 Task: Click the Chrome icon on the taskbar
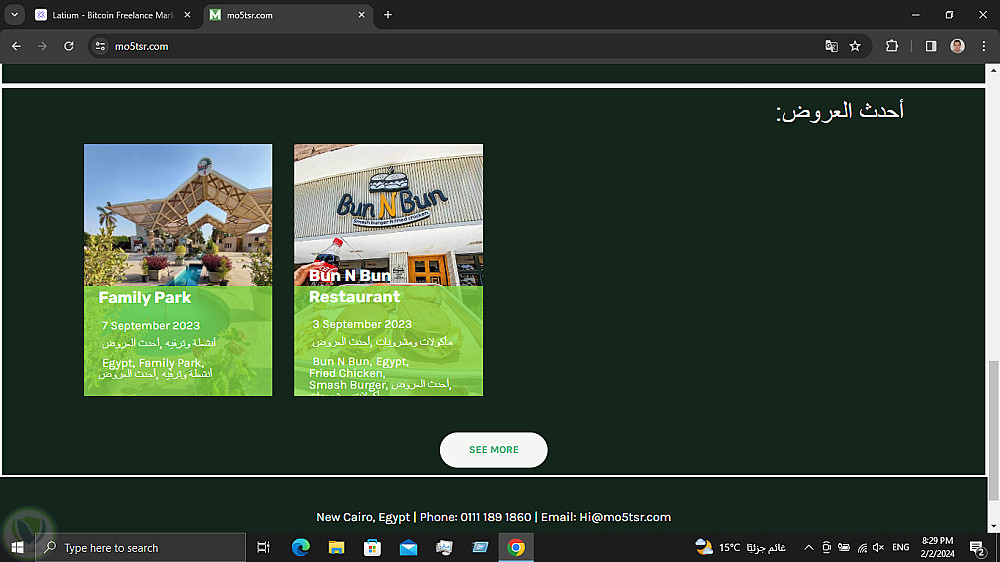click(516, 547)
